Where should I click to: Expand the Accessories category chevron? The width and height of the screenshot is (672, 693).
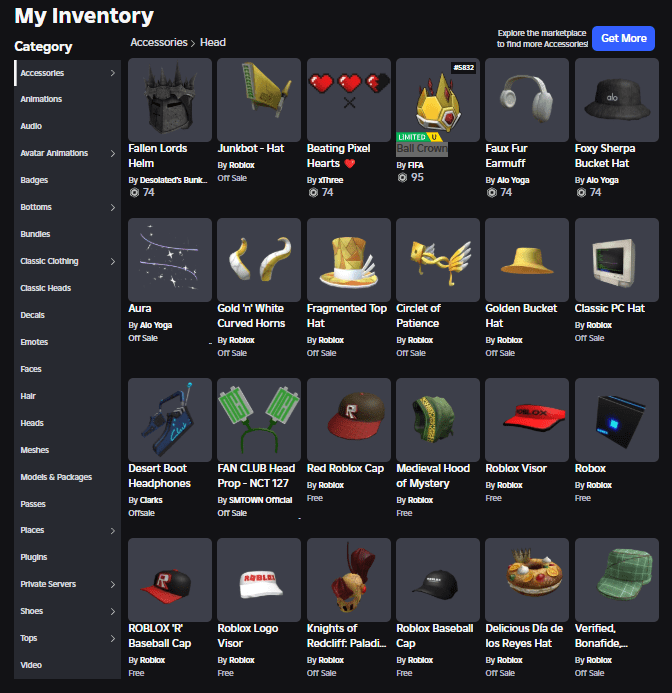click(x=113, y=73)
